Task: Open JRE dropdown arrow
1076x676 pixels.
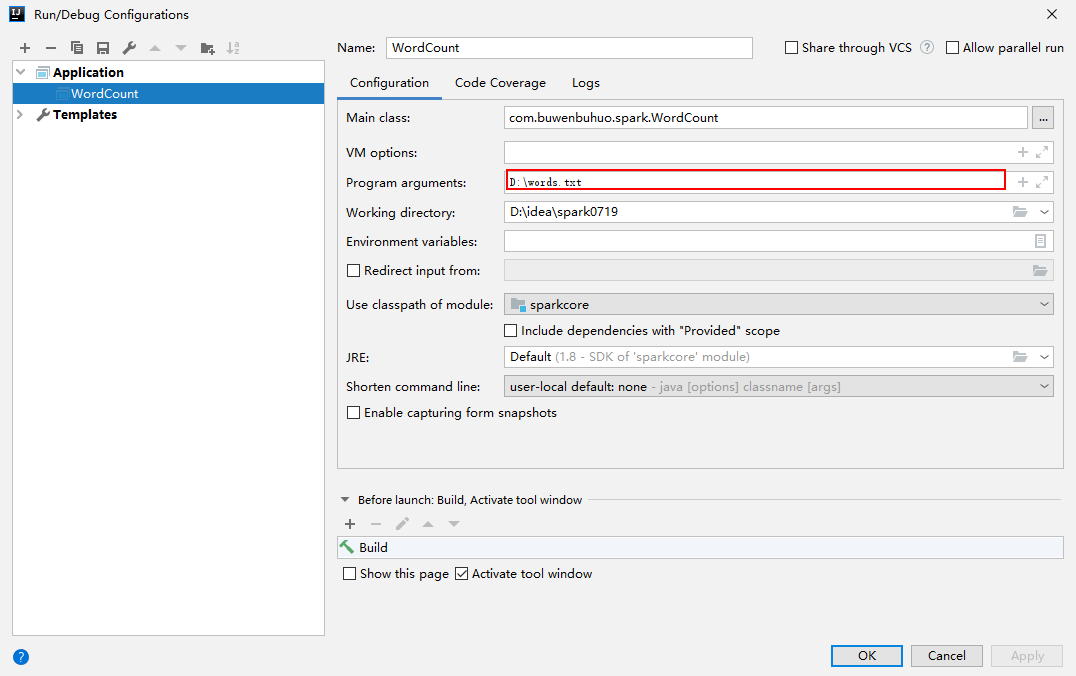Action: tap(1044, 357)
